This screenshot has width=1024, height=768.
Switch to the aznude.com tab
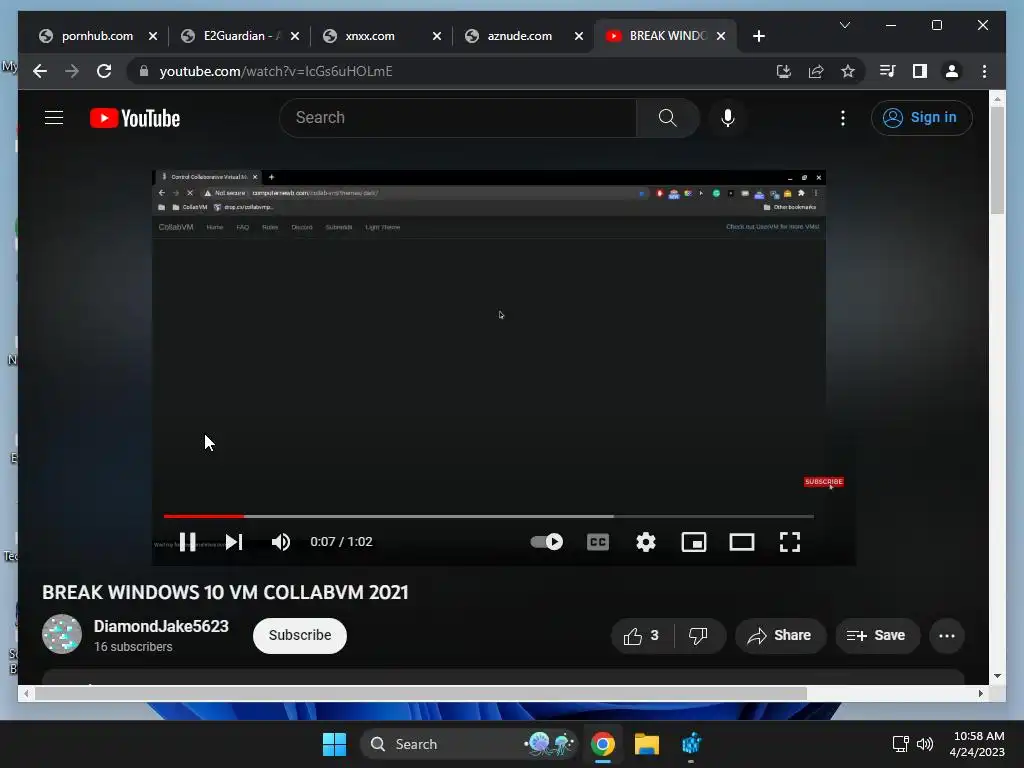coord(519,36)
